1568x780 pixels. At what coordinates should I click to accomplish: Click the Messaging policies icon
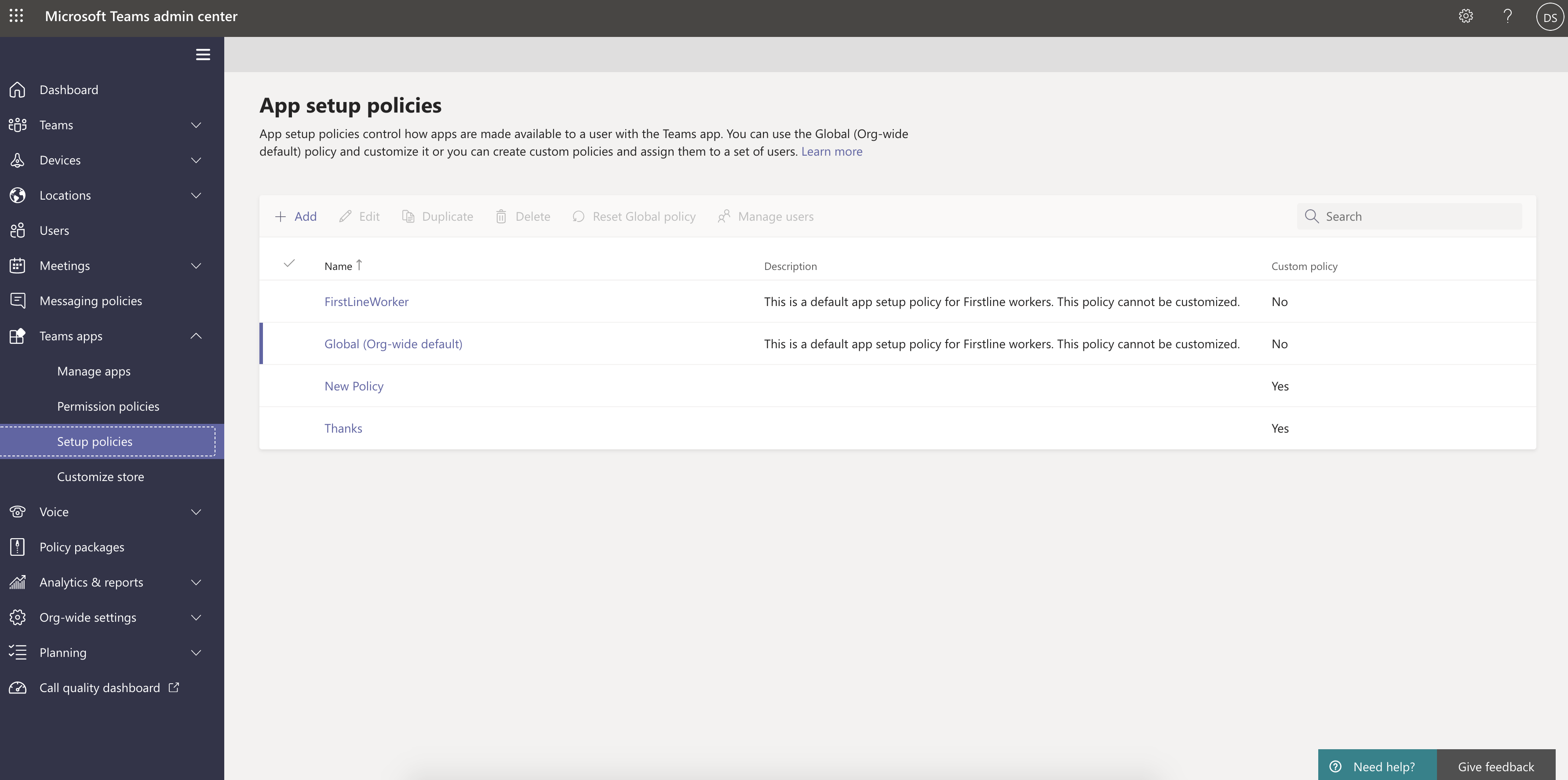point(18,301)
